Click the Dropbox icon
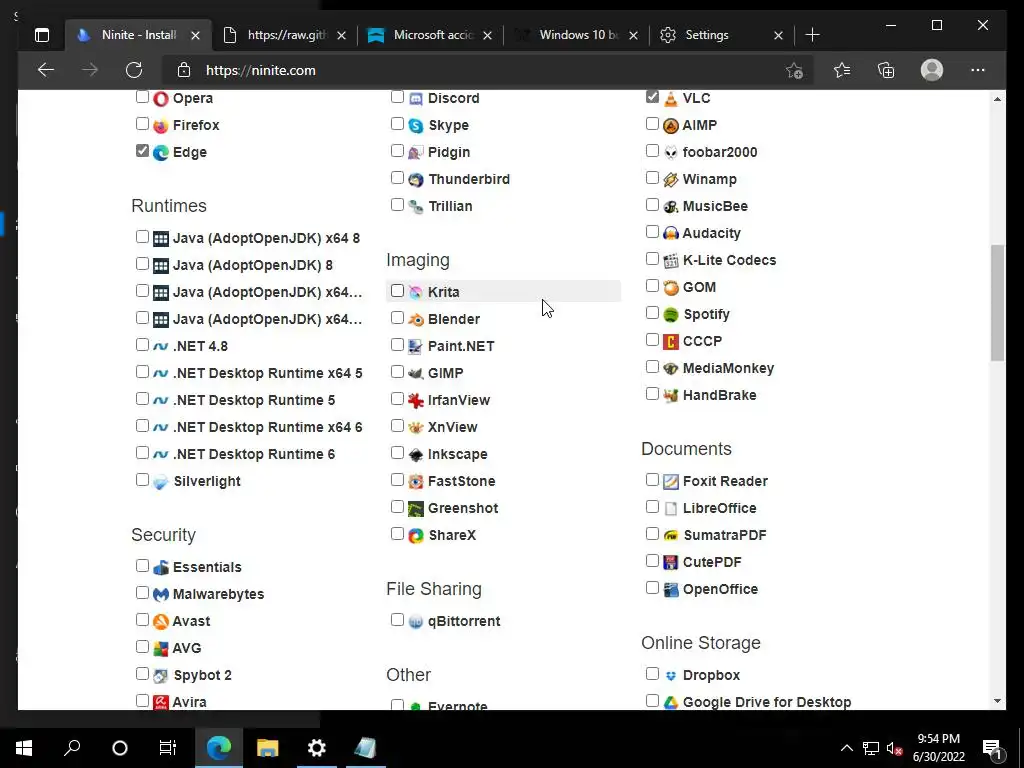This screenshot has width=1024, height=768. 671,675
